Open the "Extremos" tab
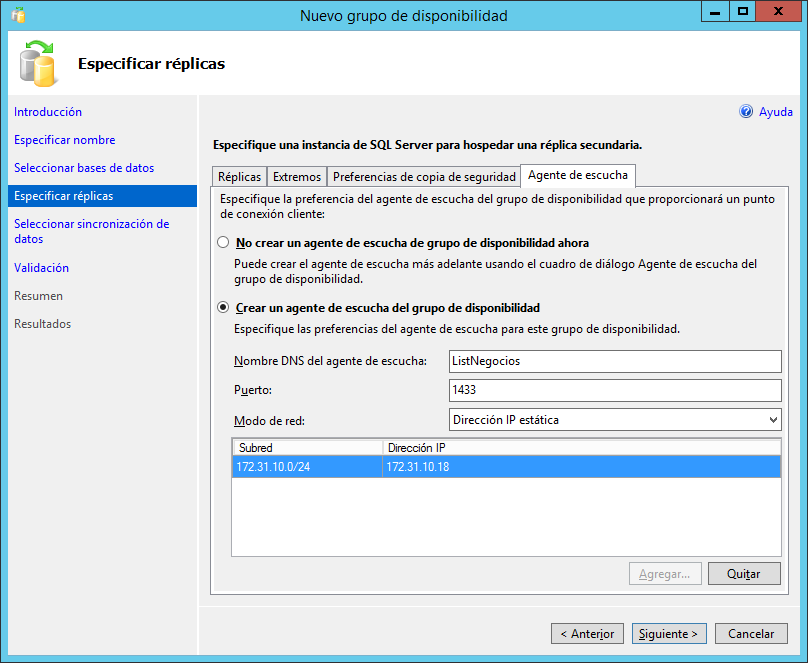 click(297, 175)
